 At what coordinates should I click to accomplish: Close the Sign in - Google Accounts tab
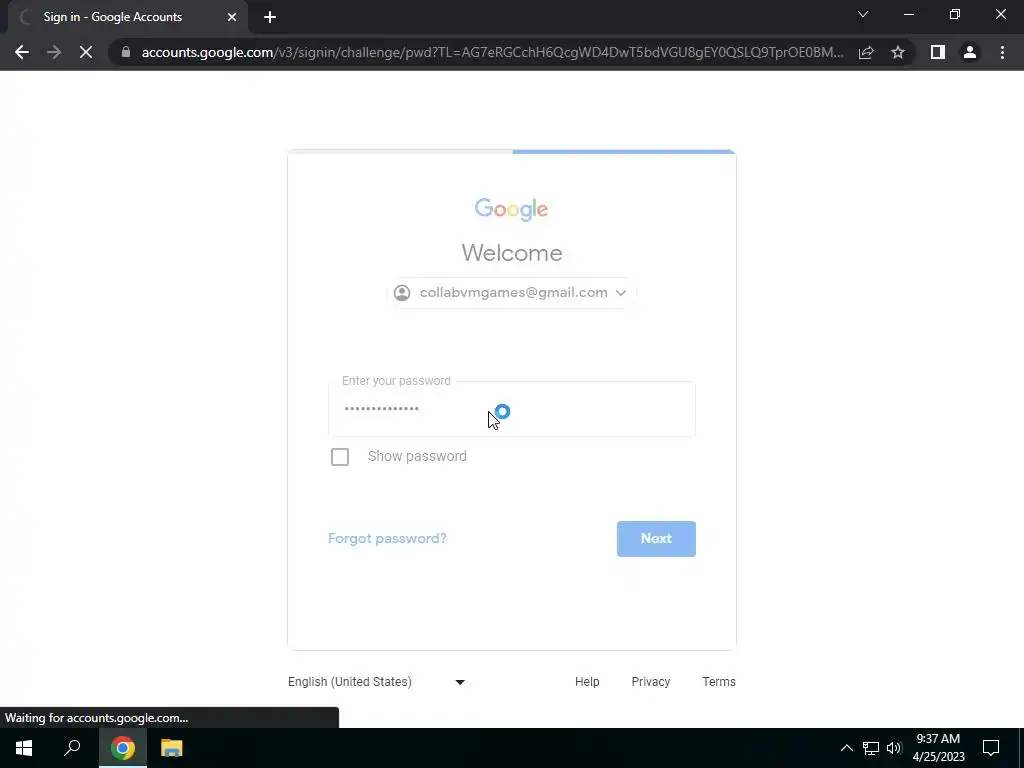(232, 17)
